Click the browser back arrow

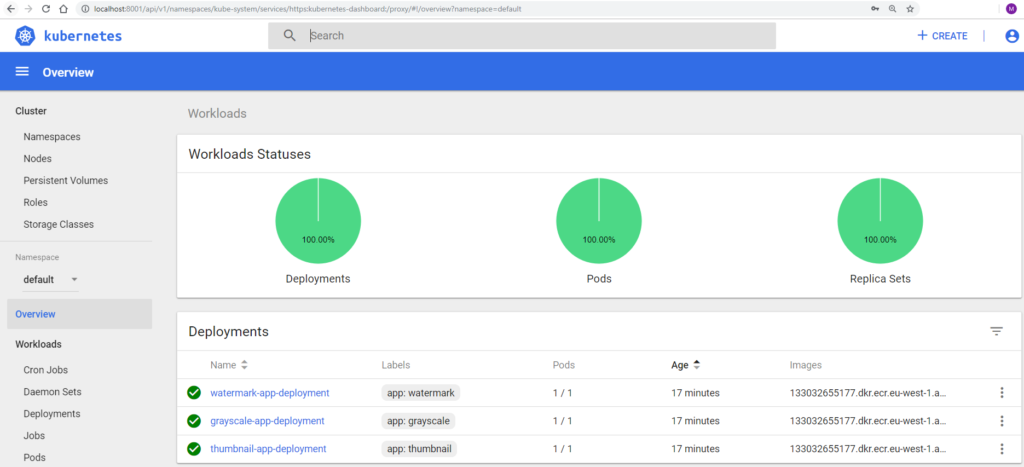(x=10, y=9)
